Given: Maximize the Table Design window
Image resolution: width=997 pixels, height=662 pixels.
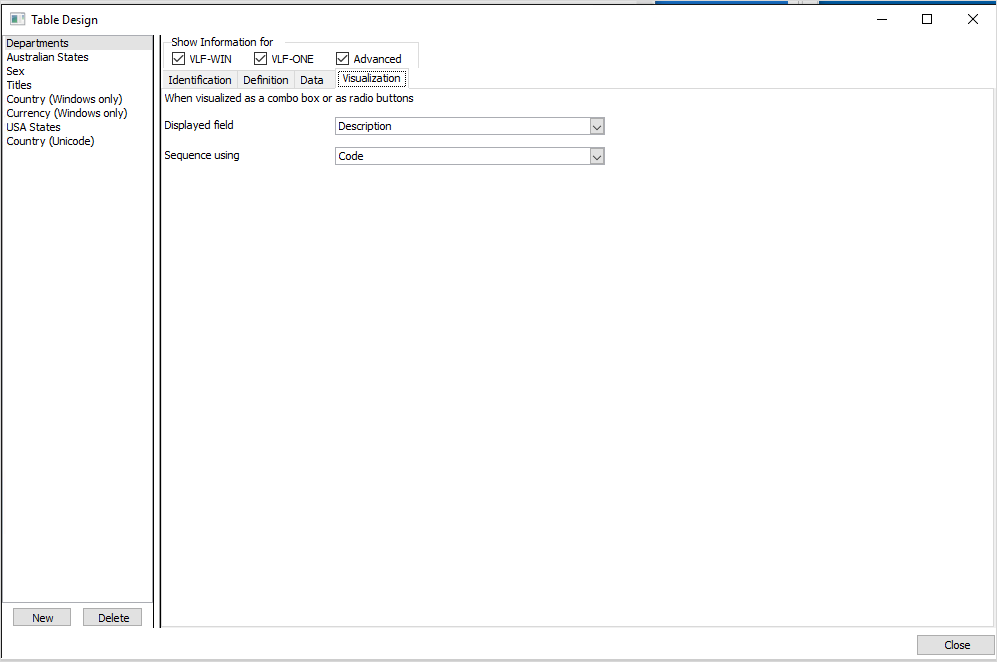Looking at the screenshot, I should pos(927,19).
